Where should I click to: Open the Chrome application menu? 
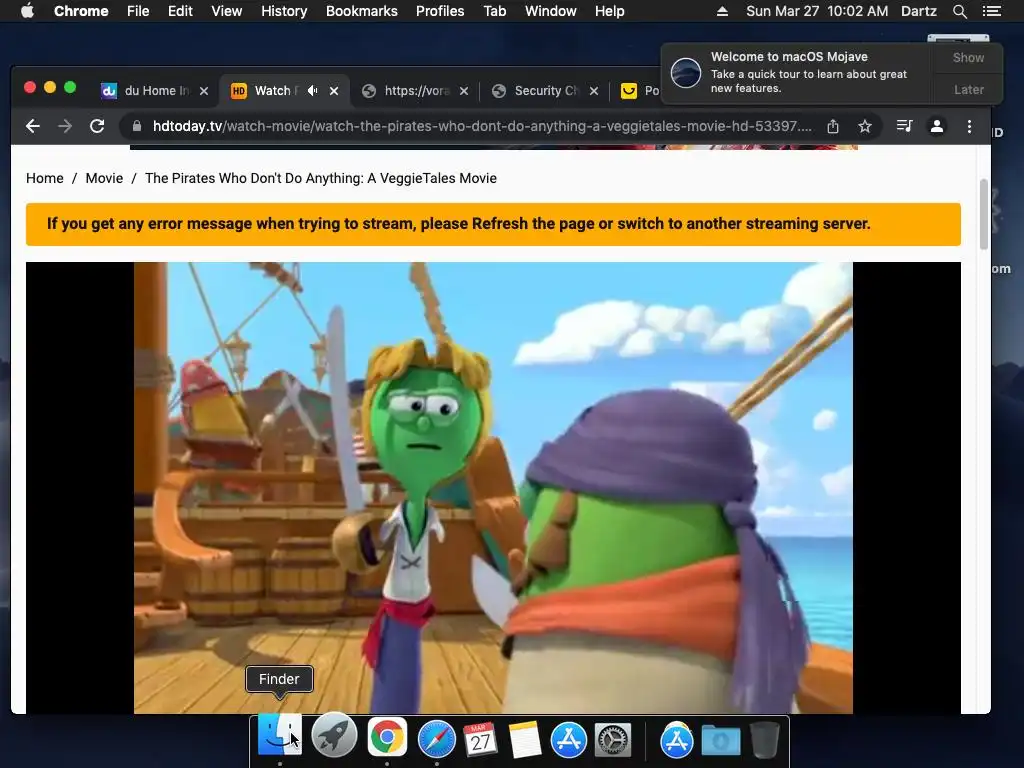click(x=81, y=11)
